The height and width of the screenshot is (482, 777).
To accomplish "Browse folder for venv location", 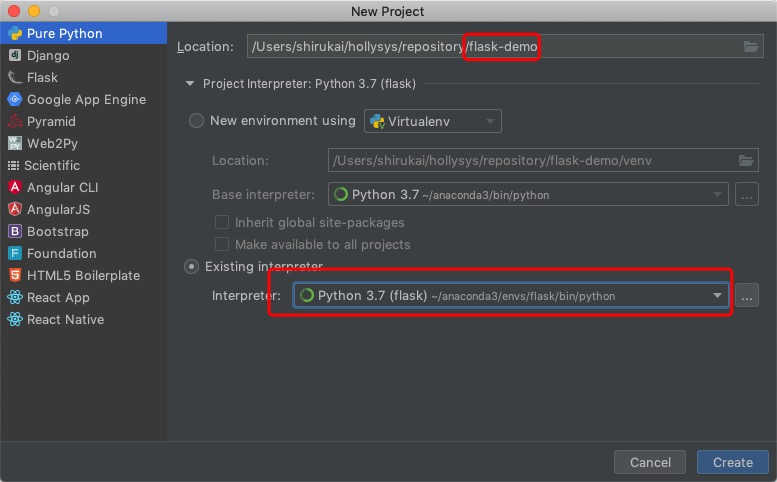I will click(746, 161).
